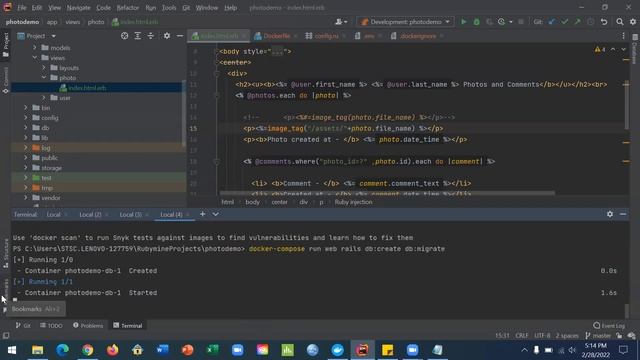Image resolution: width=640 pixels, height=360 pixels.
Task: Open Project tool window on left sidebar
Action: click(x=5, y=44)
